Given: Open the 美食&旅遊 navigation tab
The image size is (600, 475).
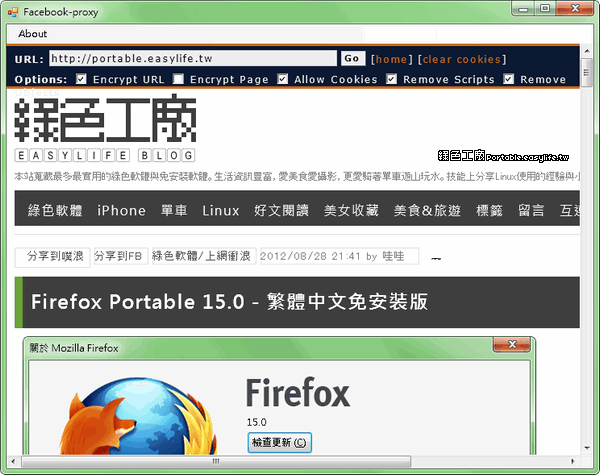Looking at the screenshot, I should click(x=427, y=211).
